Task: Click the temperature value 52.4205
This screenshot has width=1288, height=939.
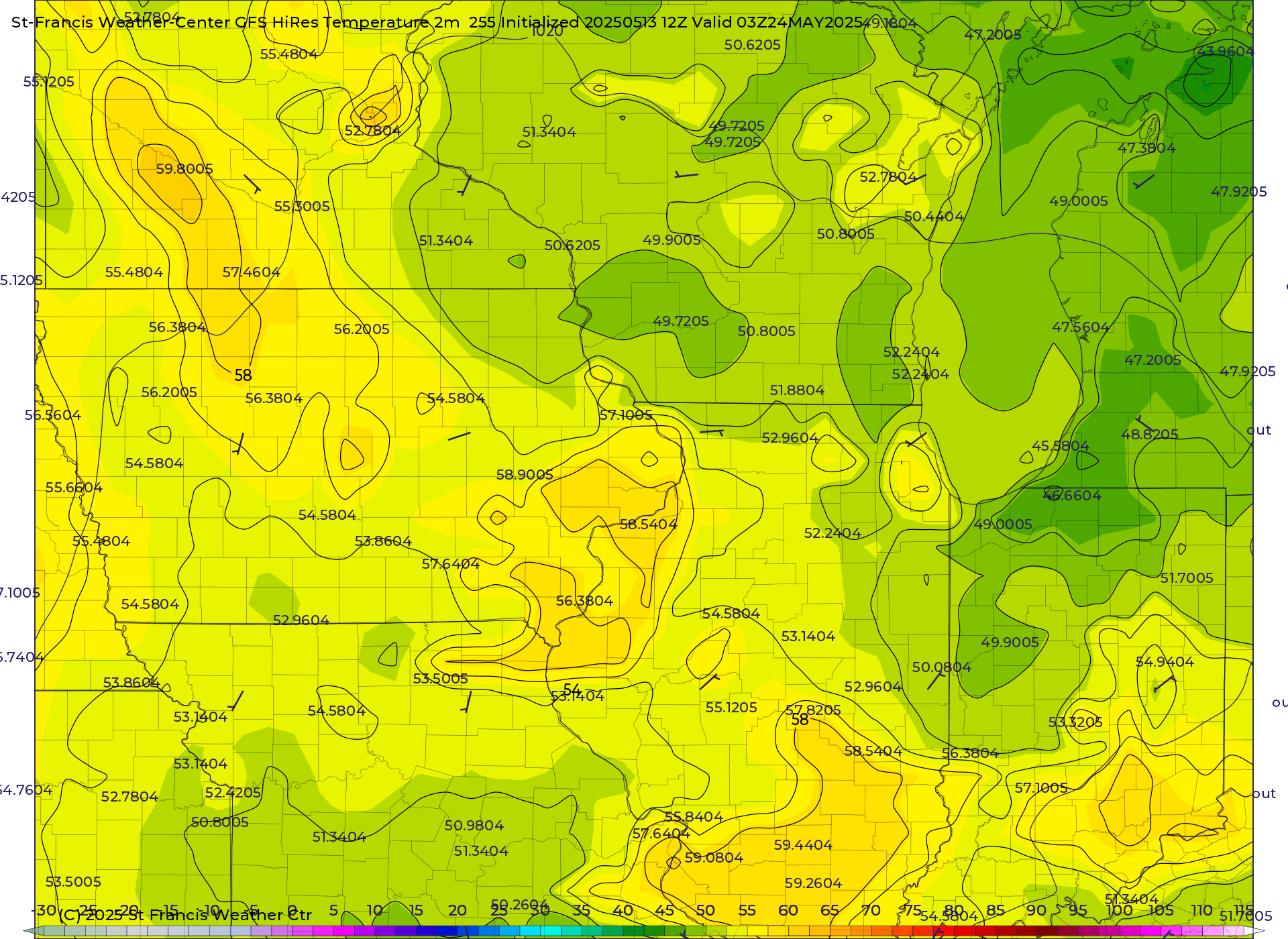Action: pyautogui.click(x=233, y=793)
